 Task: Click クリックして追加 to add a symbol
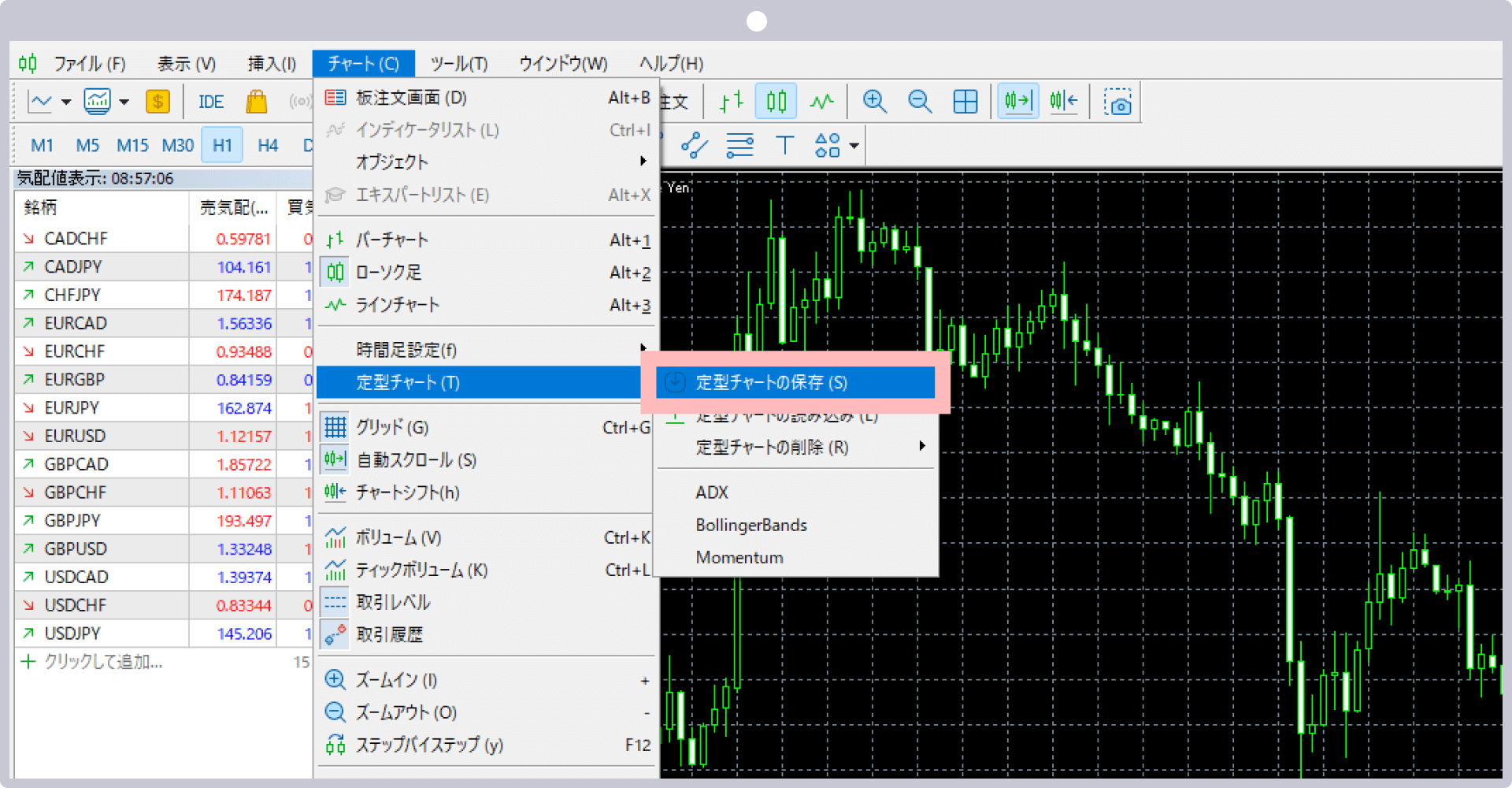pos(102,662)
